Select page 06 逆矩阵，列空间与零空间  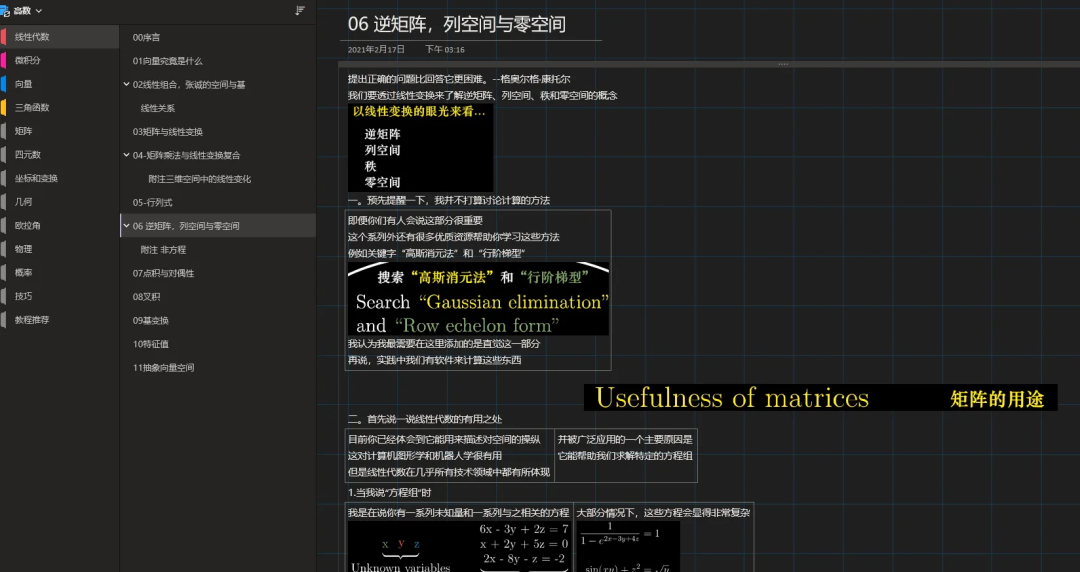pyautogui.click(x=218, y=226)
